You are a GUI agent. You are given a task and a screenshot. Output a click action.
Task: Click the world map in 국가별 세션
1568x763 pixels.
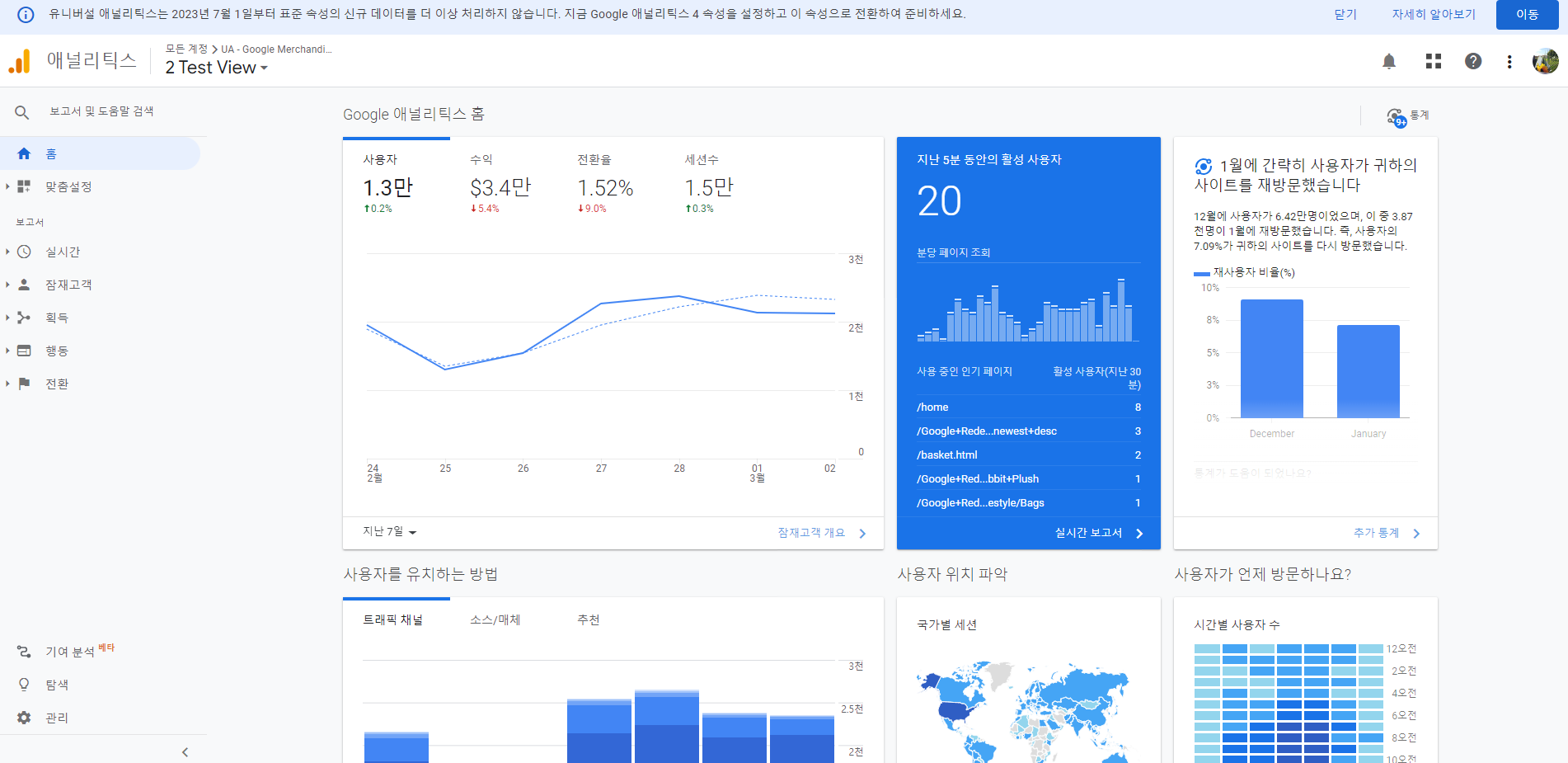[1023, 712]
